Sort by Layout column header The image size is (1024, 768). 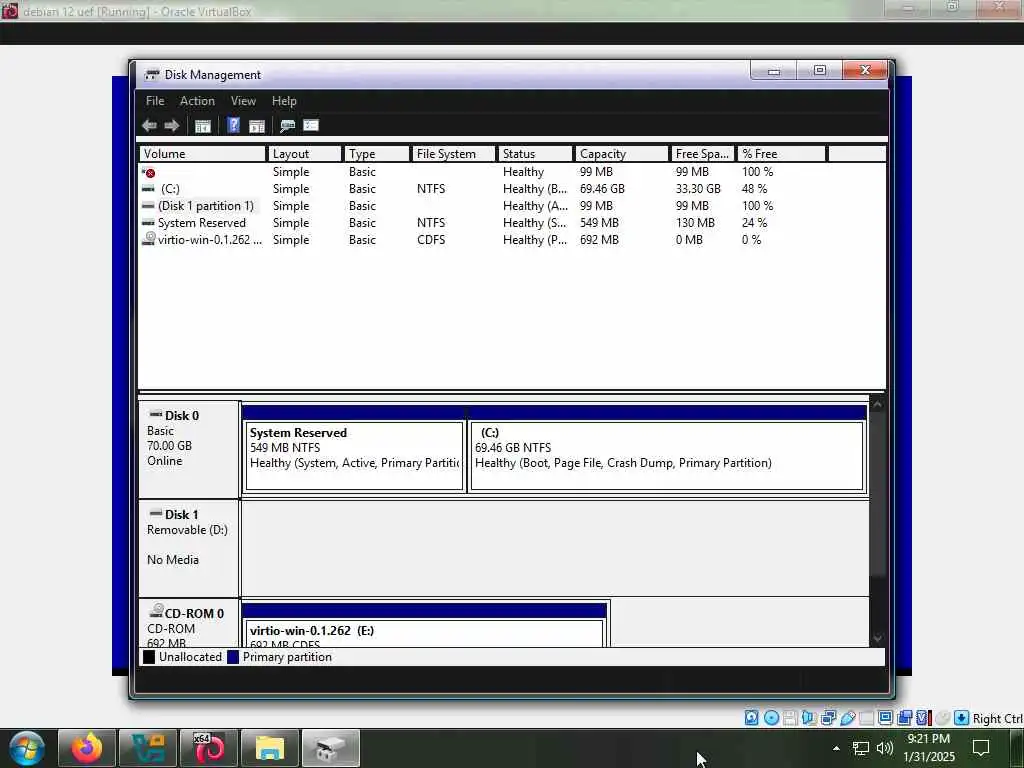coord(304,153)
